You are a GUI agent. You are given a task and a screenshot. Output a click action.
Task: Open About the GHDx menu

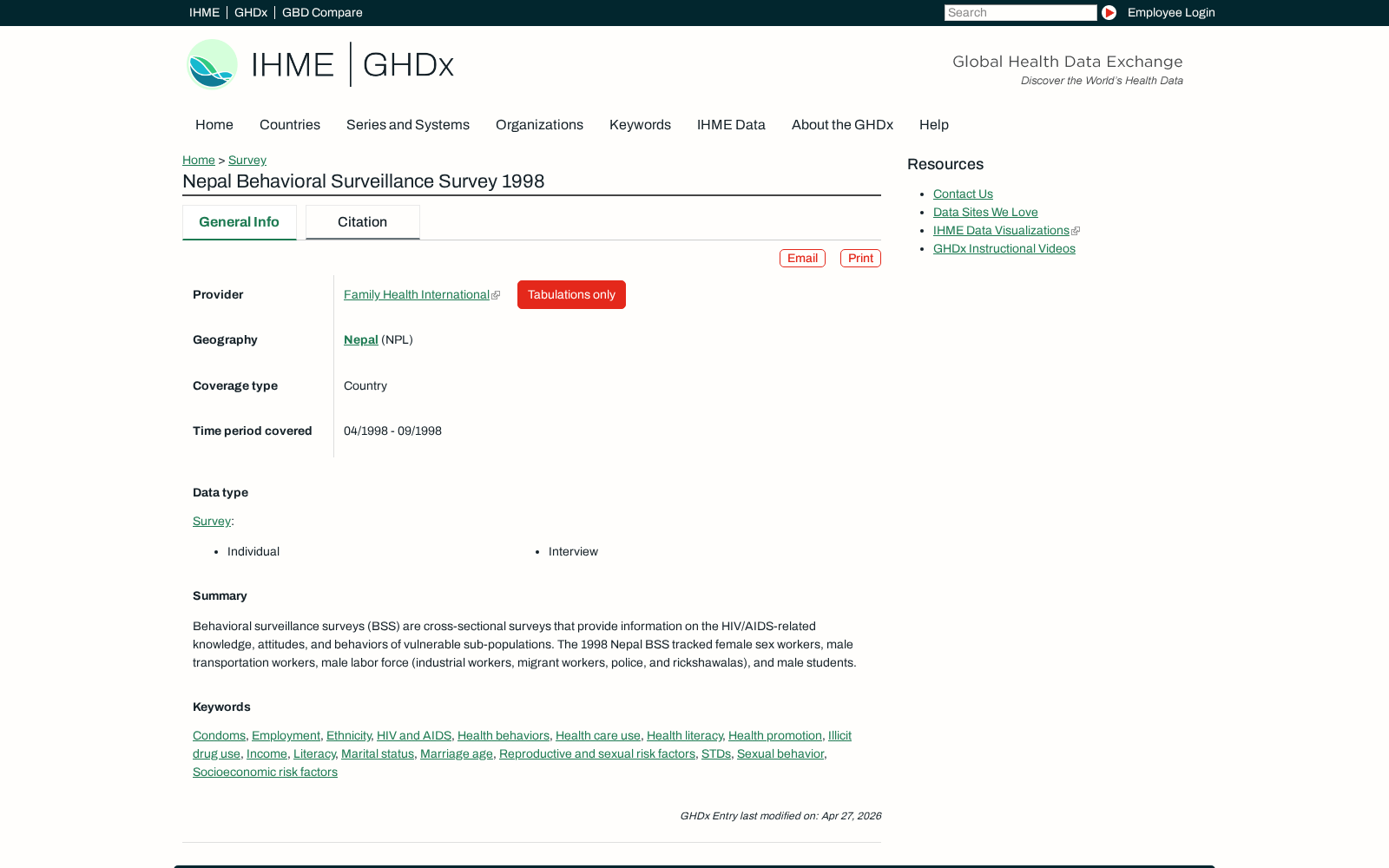(x=842, y=125)
